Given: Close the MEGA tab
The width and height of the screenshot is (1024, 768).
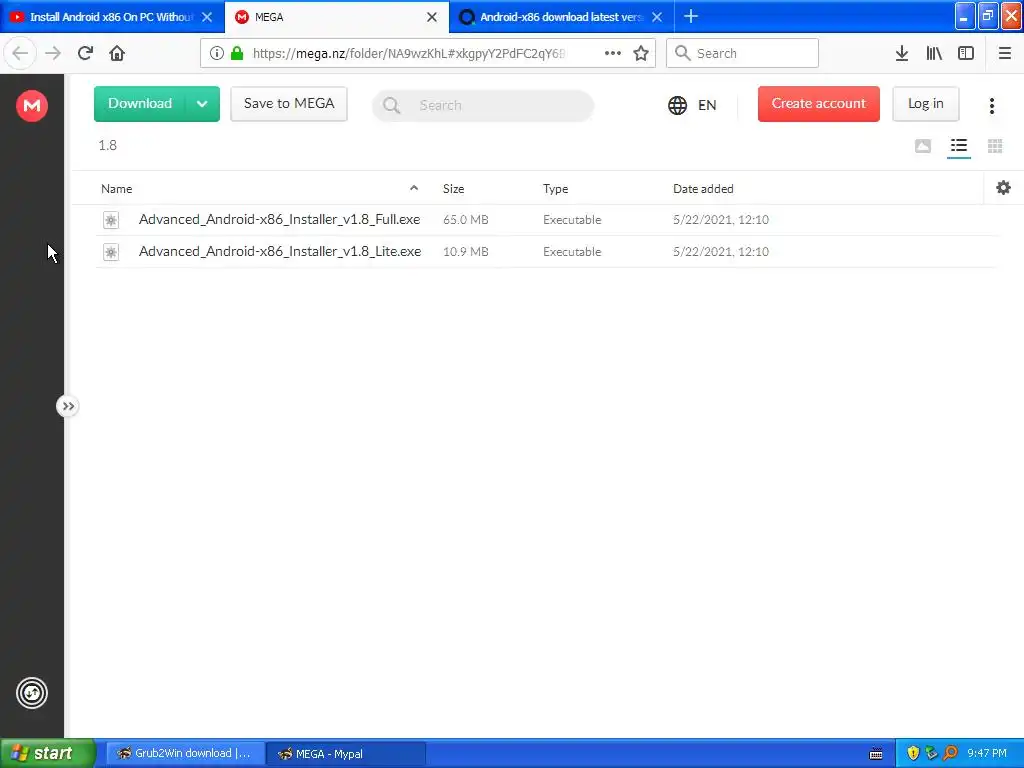Looking at the screenshot, I should click(432, 17).
